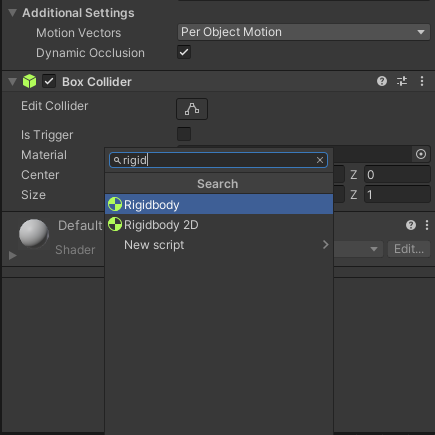Screen dimensions: 435x435
Task: Collapse the Additional Settings section
Action: coord(12,13)
